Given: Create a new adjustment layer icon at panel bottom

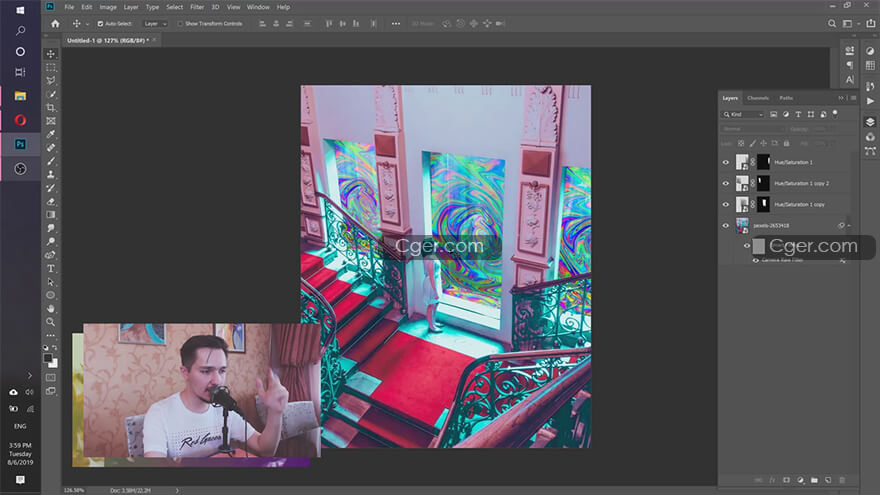Looking at the screenshot, I should [x=800, y=480].
